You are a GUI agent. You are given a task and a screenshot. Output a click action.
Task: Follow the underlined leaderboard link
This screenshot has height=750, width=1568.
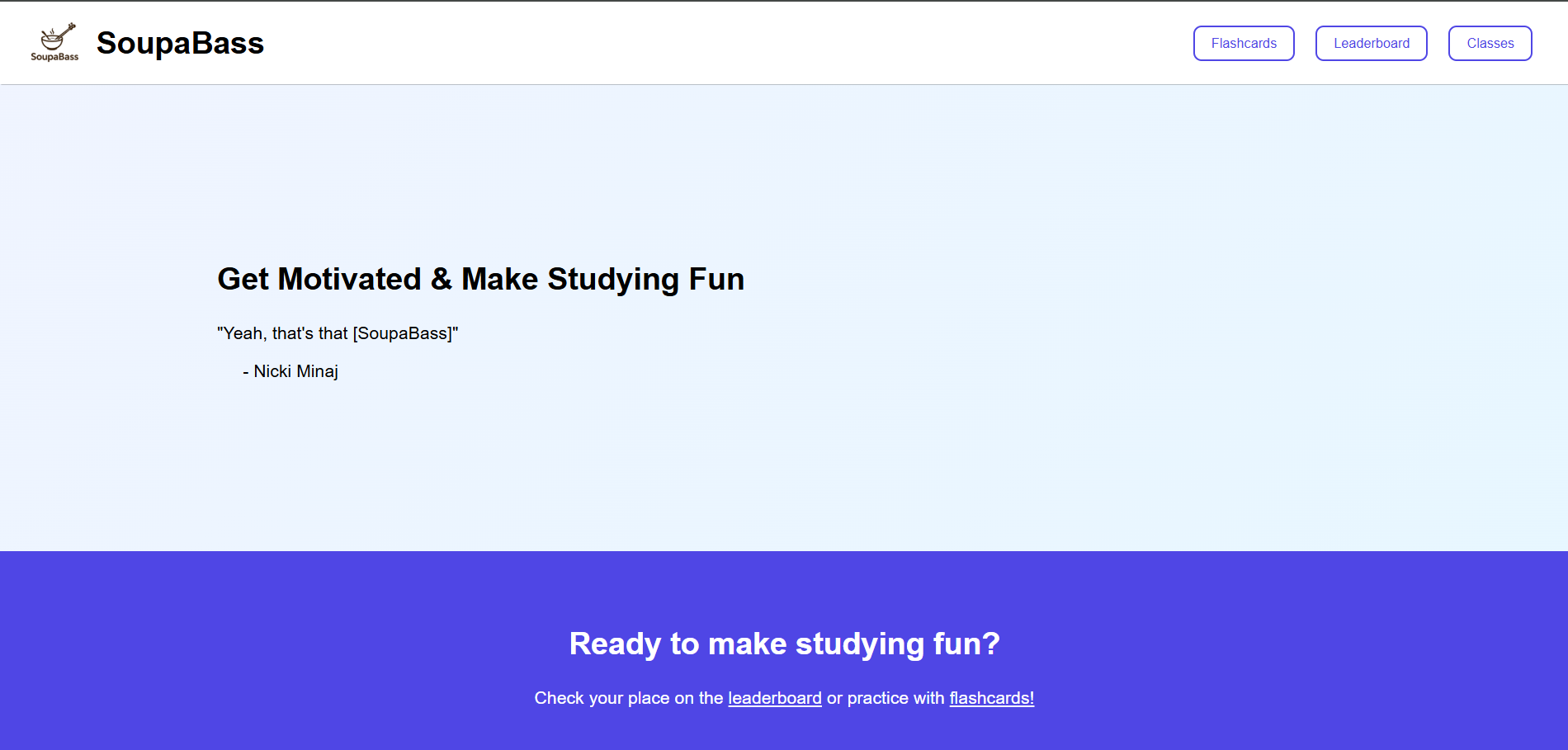click(x=775, y=698)
